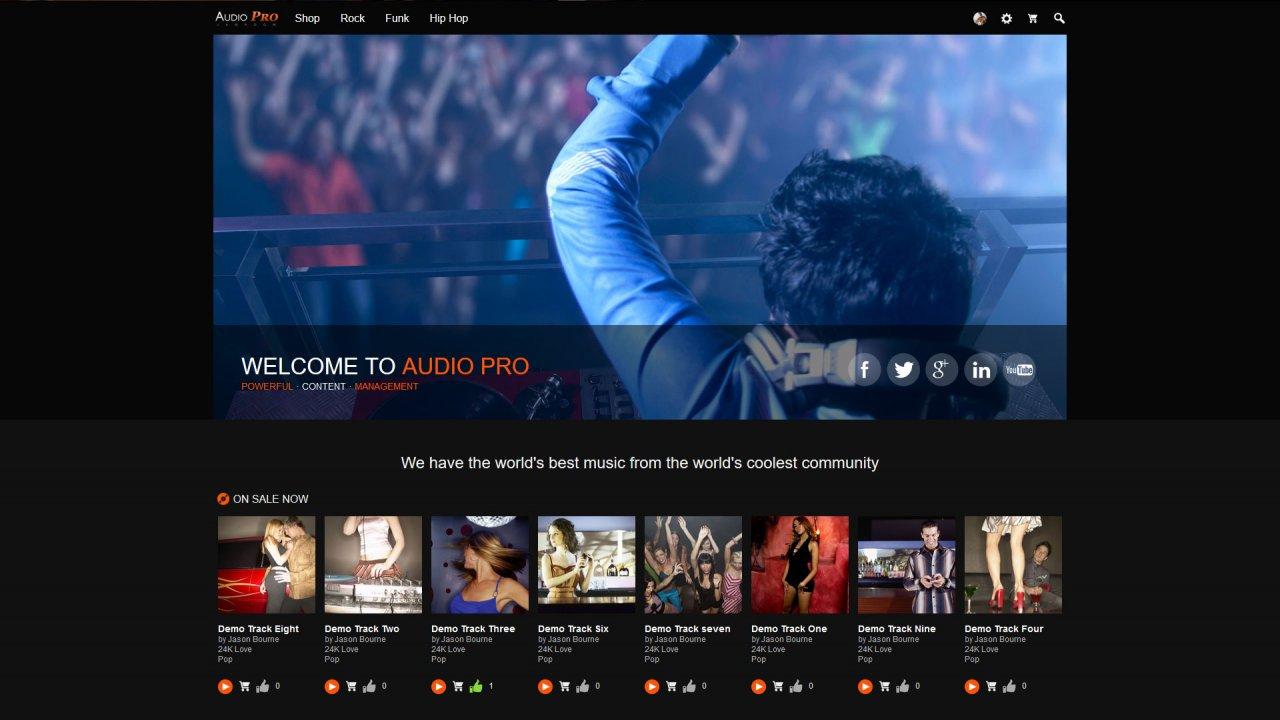This screenshot has height=720, width=1280.
Task: Open the Twitter social icon
Action: pyautogui.click(x=903, y=370)
